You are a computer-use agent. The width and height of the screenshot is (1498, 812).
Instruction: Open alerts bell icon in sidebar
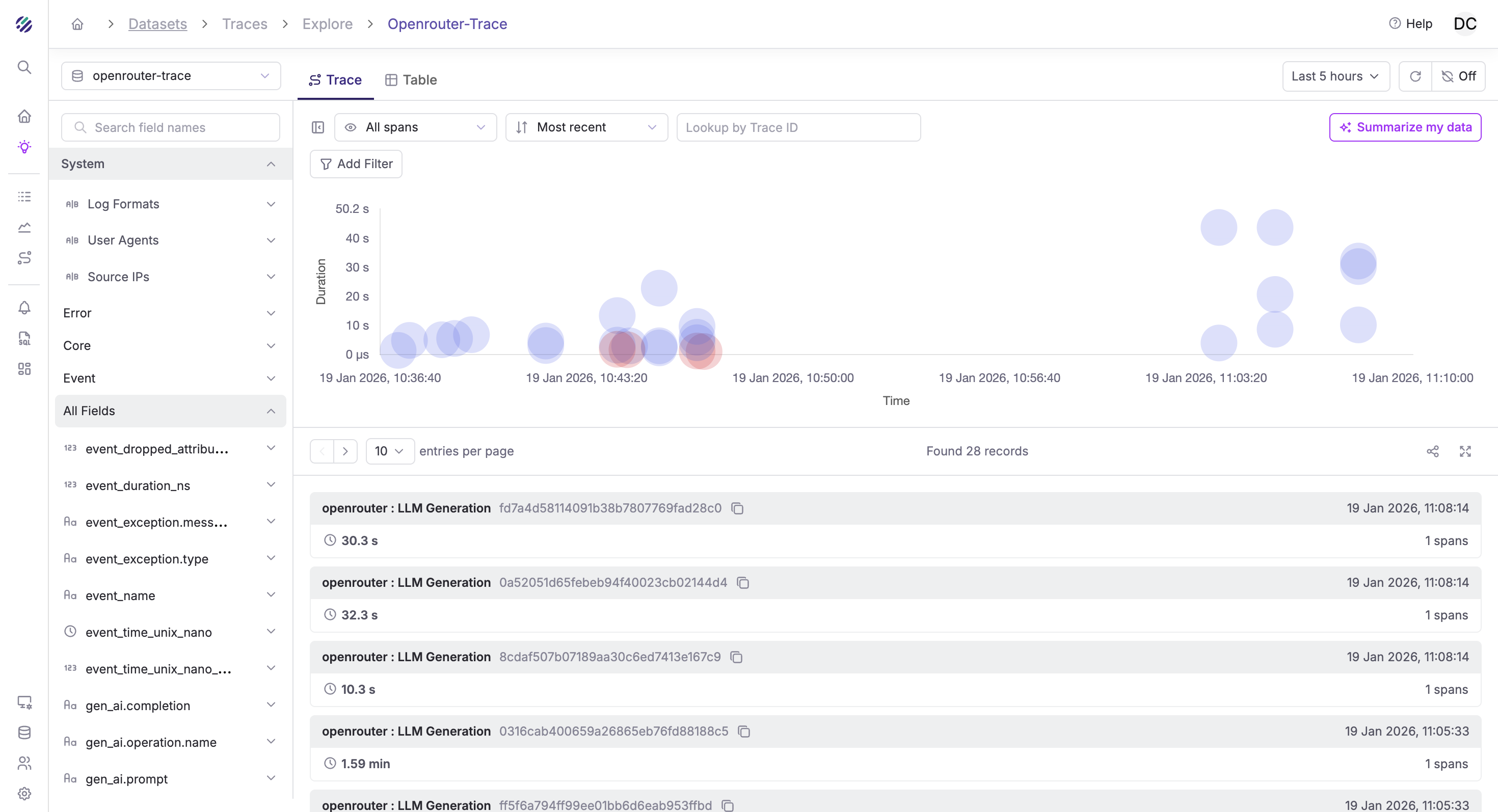point(24,308)
